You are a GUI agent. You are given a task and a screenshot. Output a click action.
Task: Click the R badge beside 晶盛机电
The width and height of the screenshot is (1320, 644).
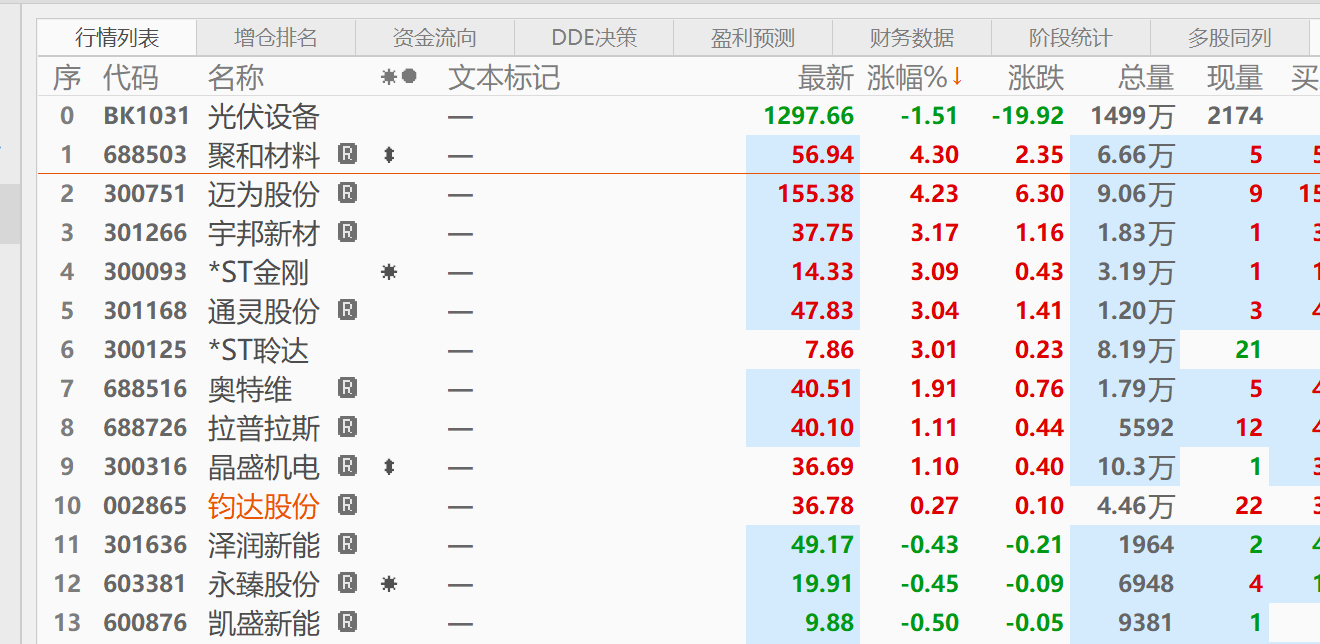tap(347, 466)
